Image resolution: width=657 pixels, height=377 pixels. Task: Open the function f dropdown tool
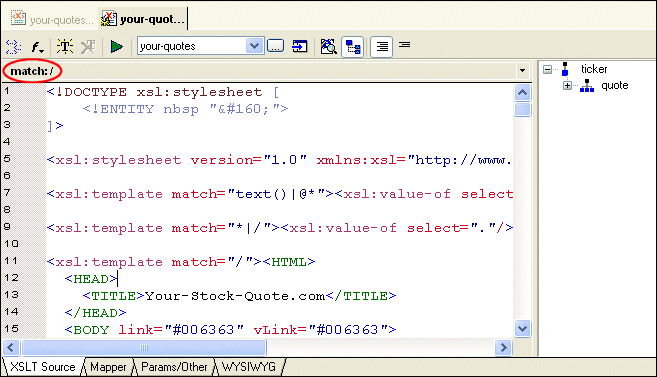pyautogui.click(x=37, y=46)
